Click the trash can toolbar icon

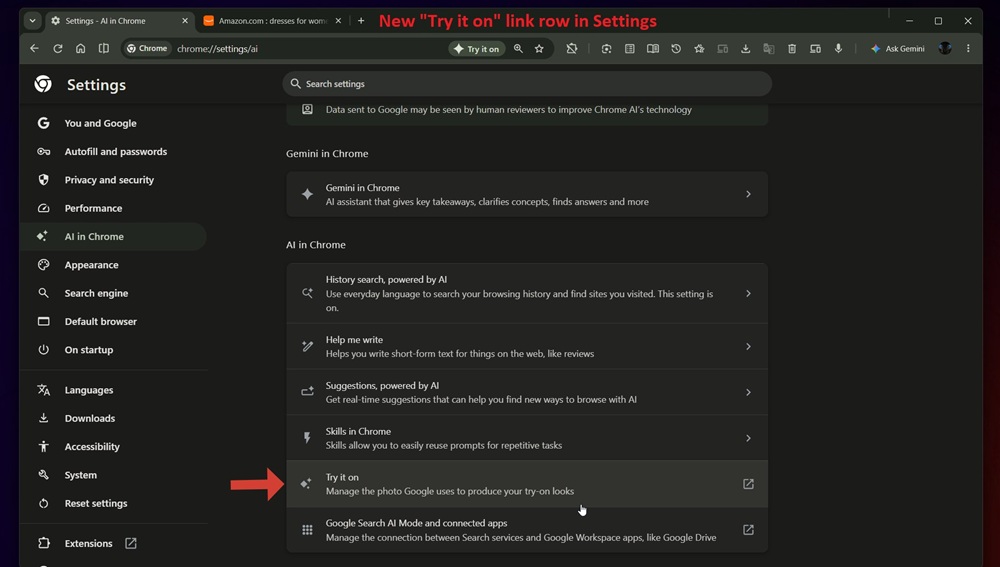(x=791, y=48)
